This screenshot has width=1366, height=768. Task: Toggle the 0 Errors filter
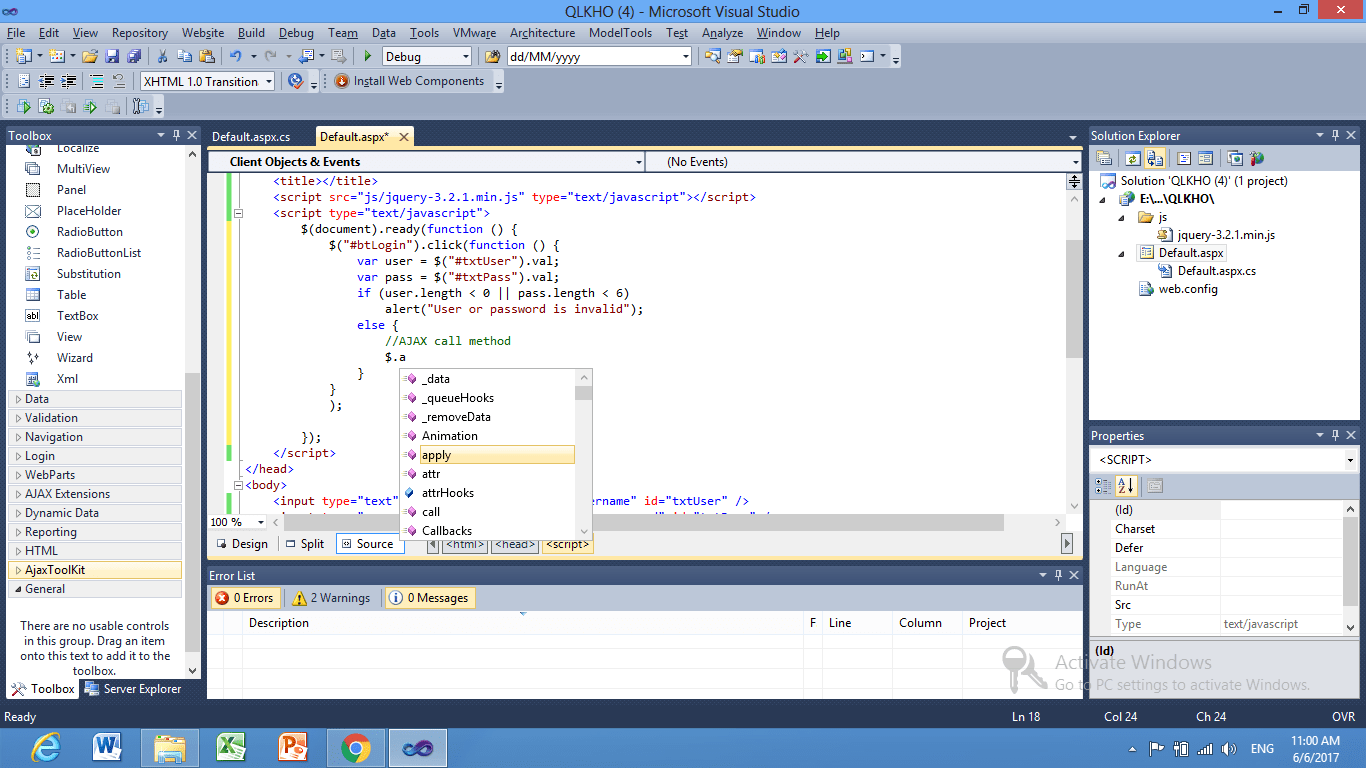click(x=245, y=598)
